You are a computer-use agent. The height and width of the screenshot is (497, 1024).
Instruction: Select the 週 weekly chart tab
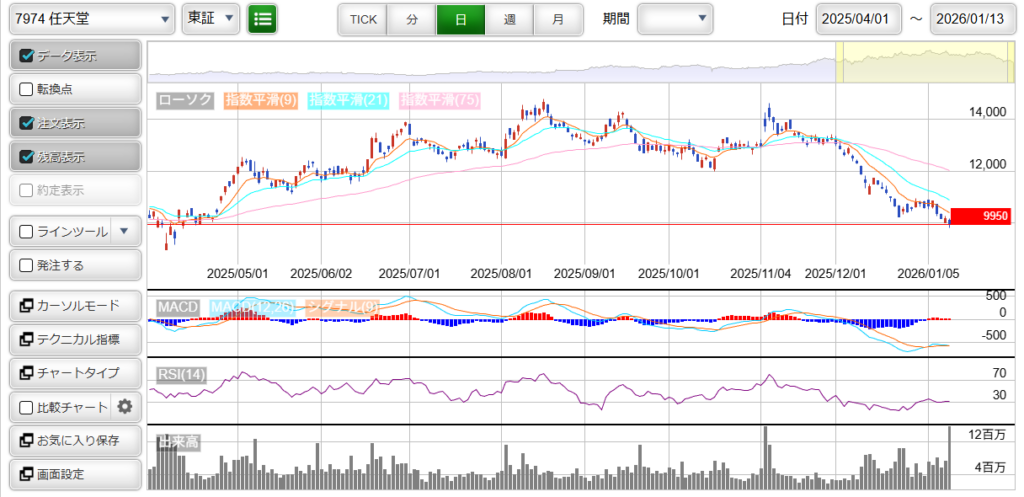click(x=510, y=19)
